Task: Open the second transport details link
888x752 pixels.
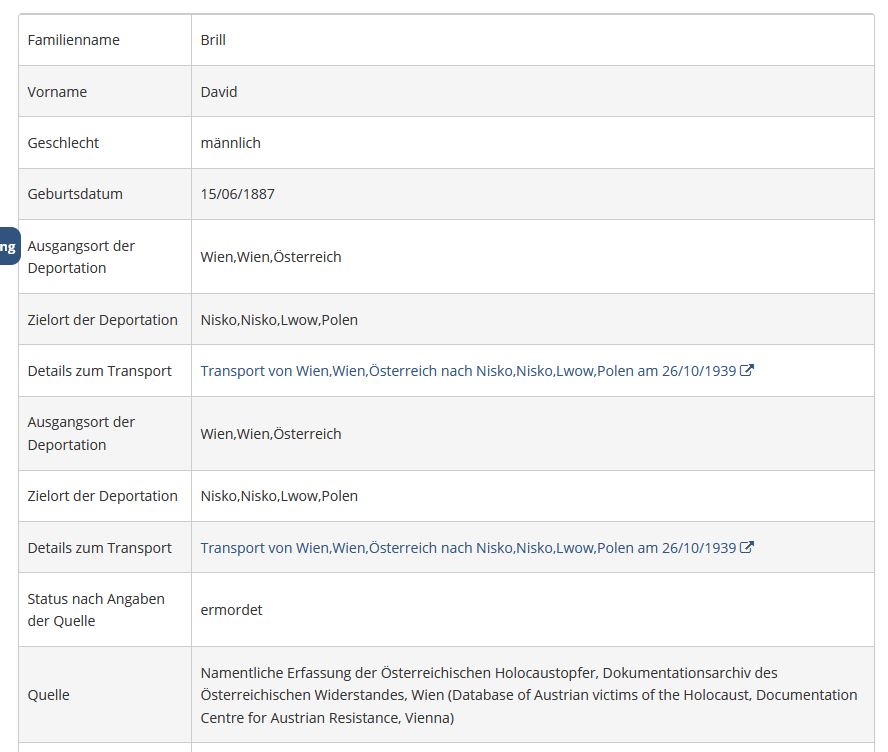Action: tap(468, 548)
